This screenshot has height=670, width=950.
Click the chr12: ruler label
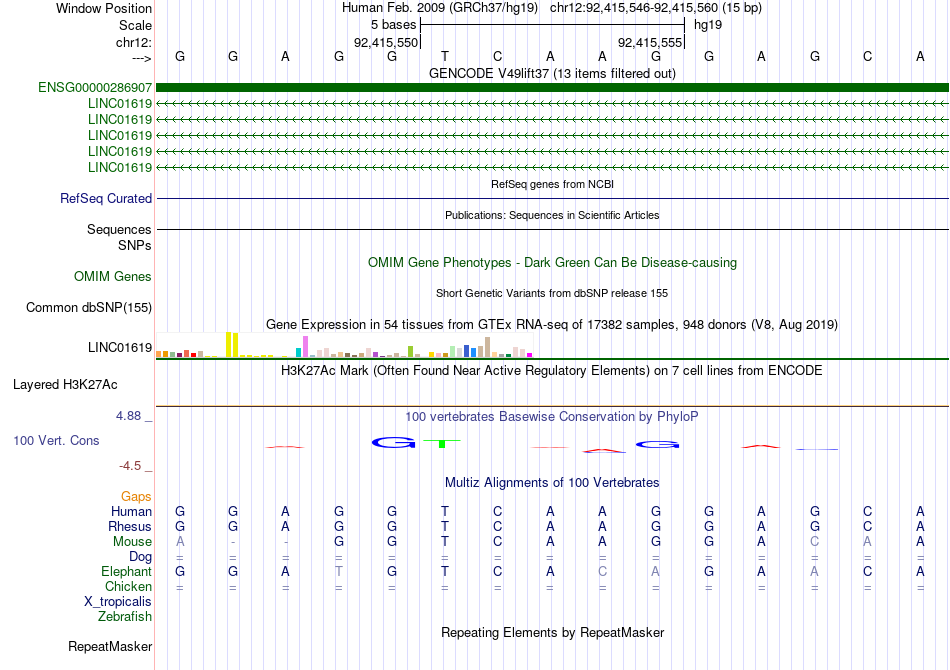pos(134,42)
